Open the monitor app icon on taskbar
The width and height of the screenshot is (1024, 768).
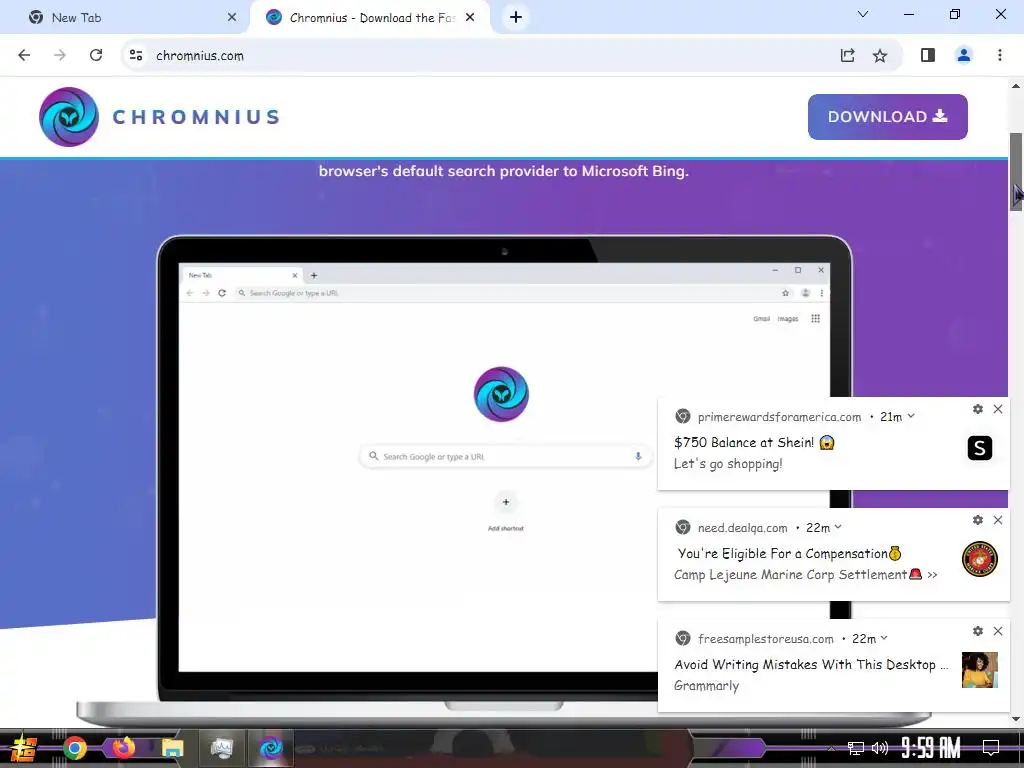pyautogui.click(x=222, y=748)
